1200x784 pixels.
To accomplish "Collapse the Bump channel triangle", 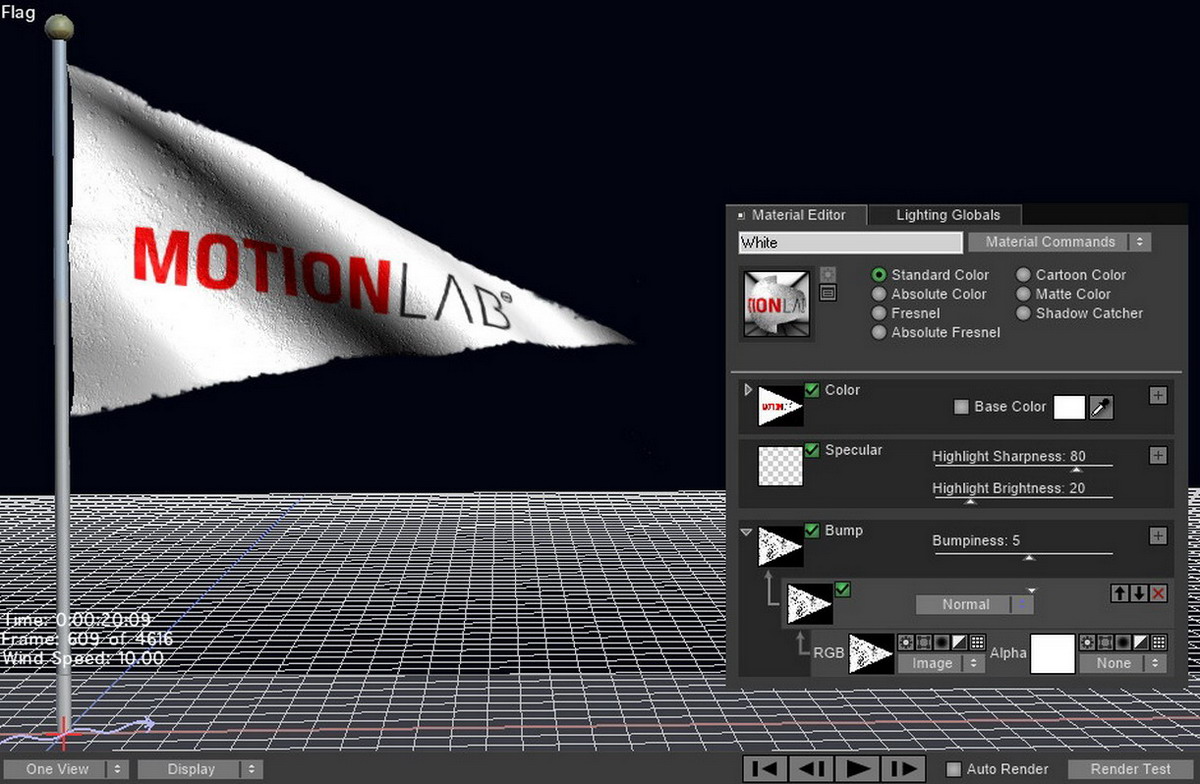I will (x=747, y=532).
